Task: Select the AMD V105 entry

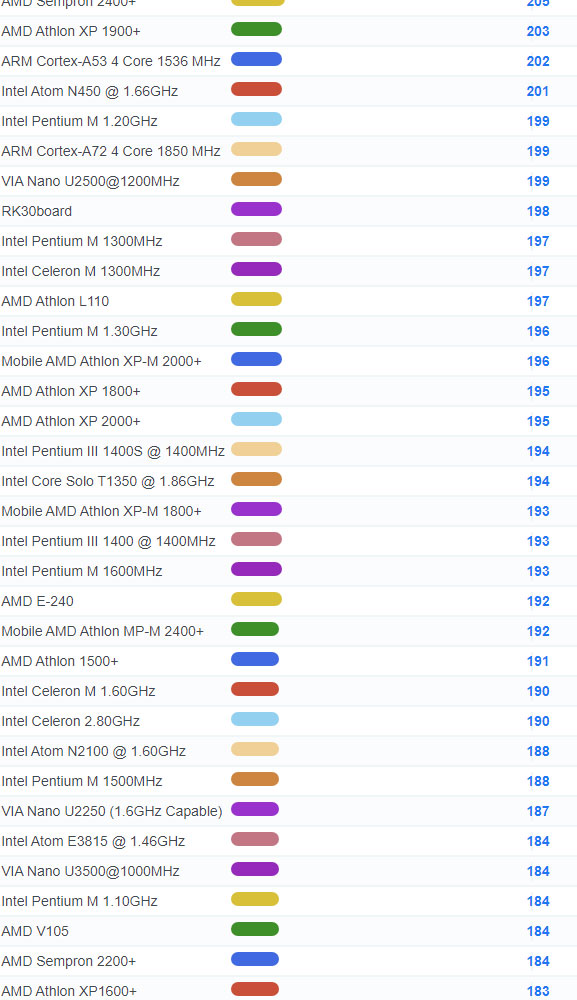Action: pos(35,930)
